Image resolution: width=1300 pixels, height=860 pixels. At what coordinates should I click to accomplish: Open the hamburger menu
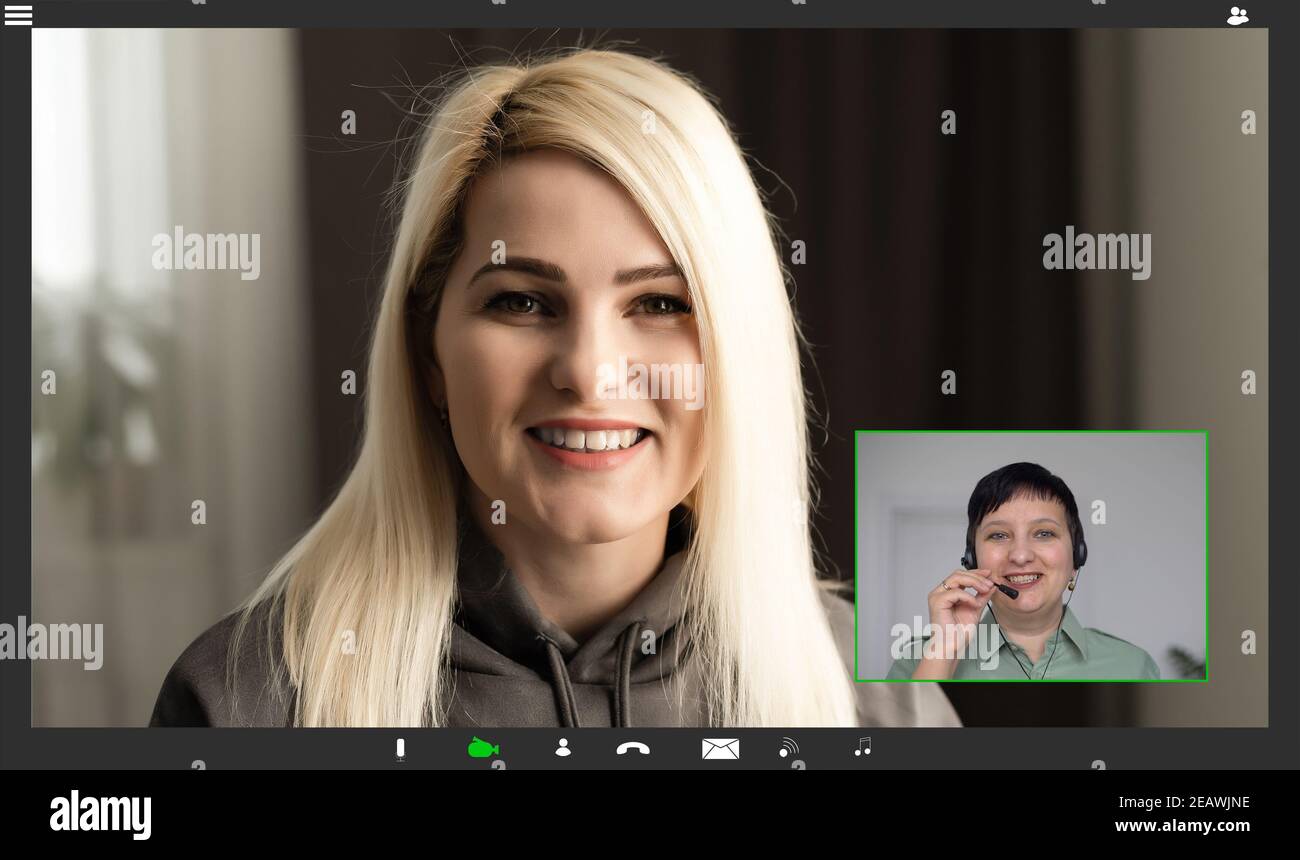click(x=18, y=15)
